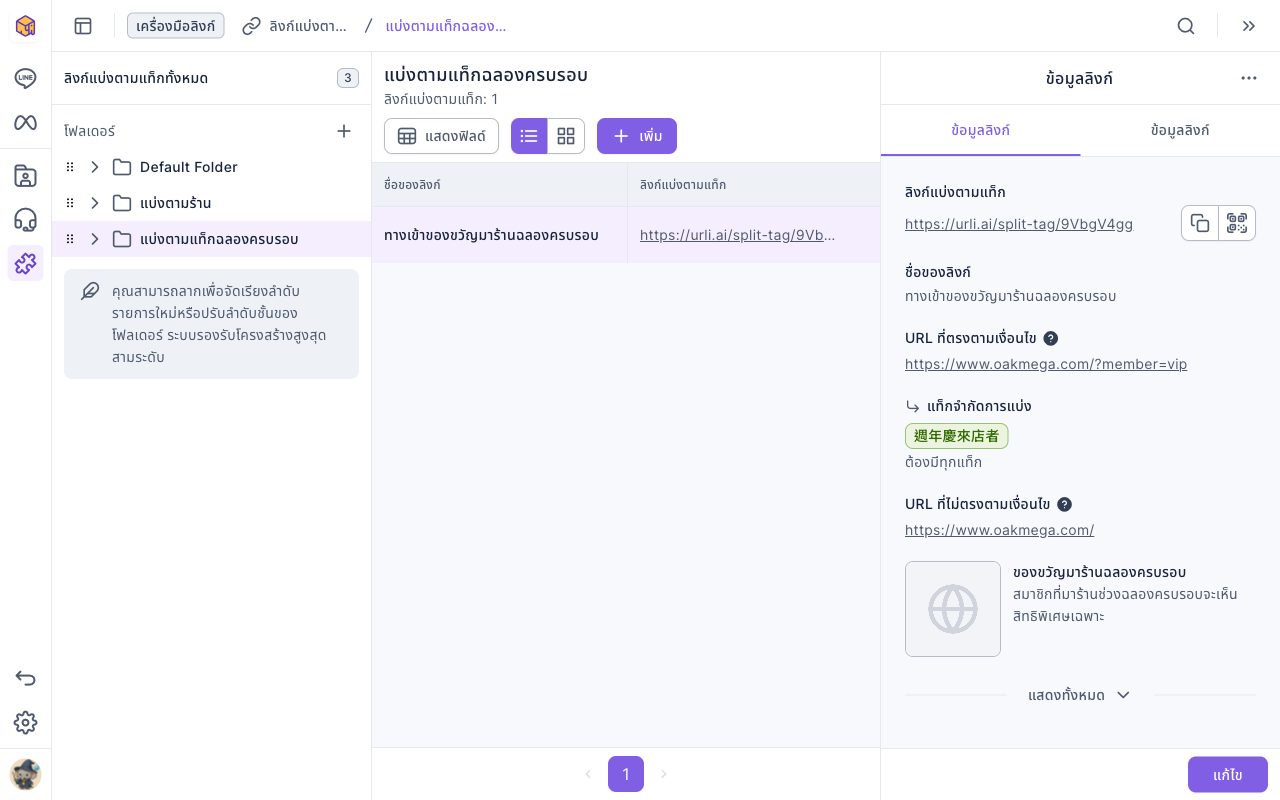
Task: Click the เครื่องมือลิงก์ breadcrumb chip
Action: pos(176,26)
